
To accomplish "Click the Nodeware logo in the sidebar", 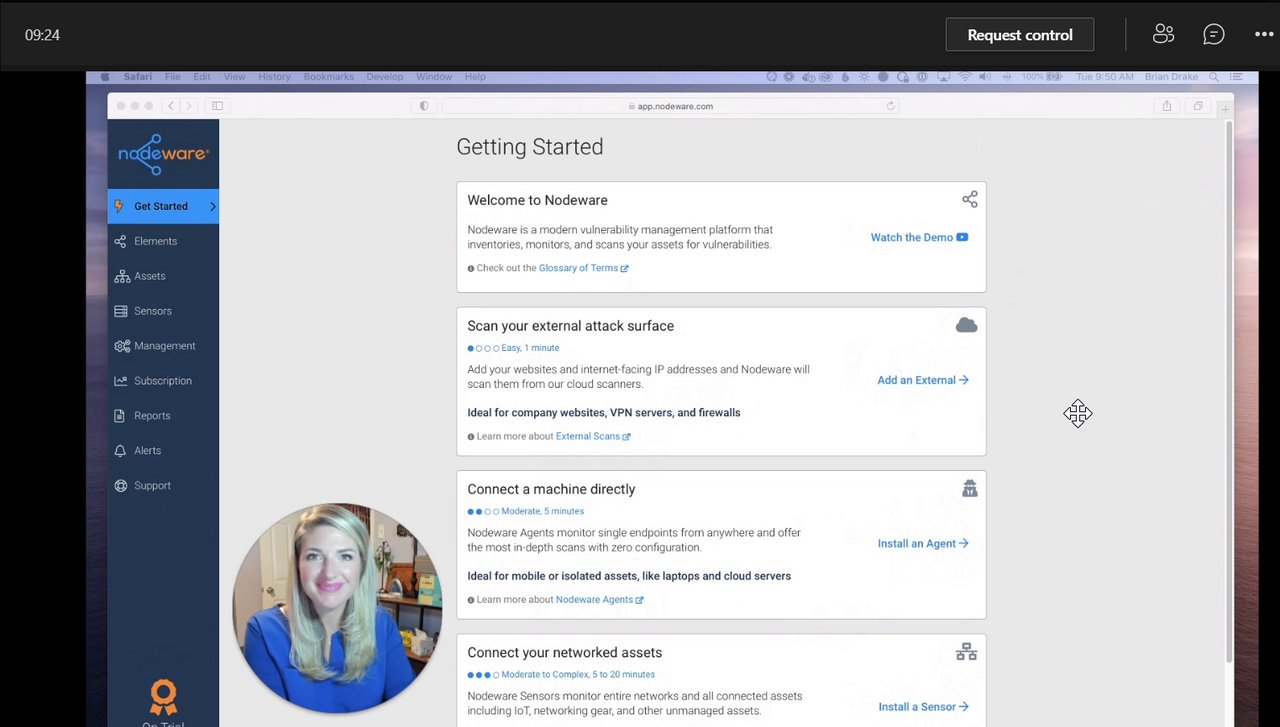I will 163,154.
